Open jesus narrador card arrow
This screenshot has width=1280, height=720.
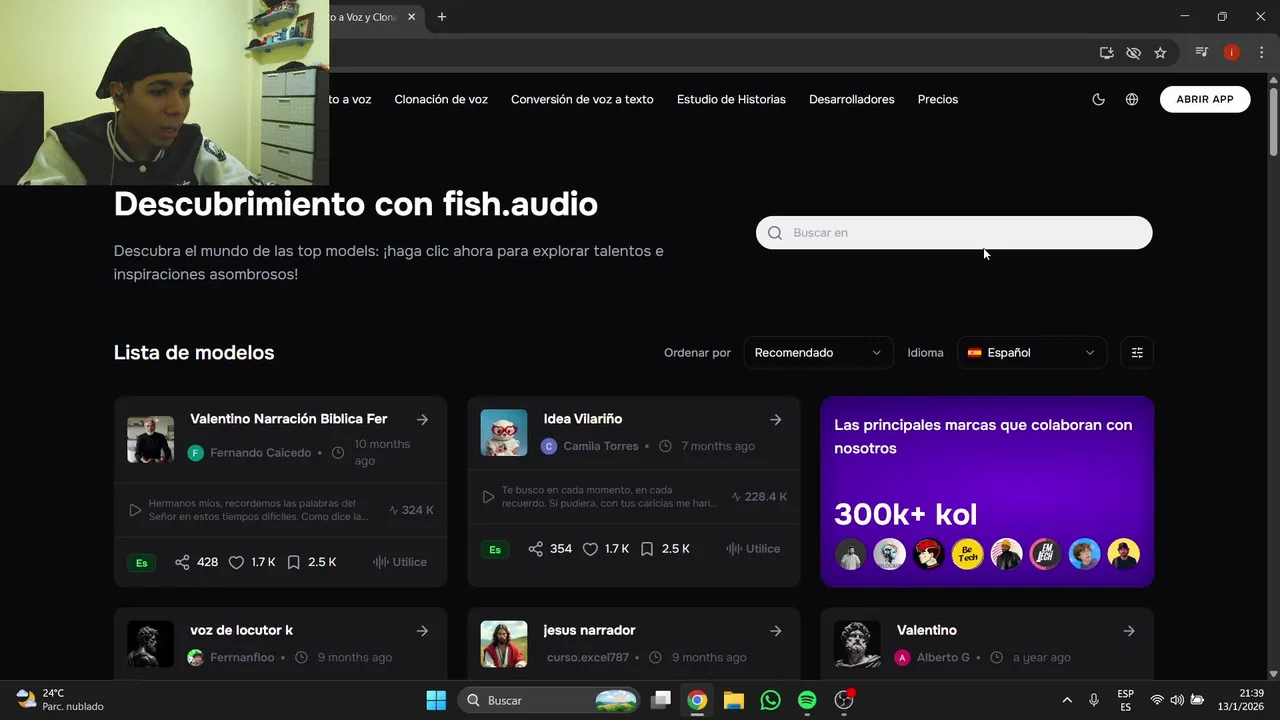(x=775, y=631)
